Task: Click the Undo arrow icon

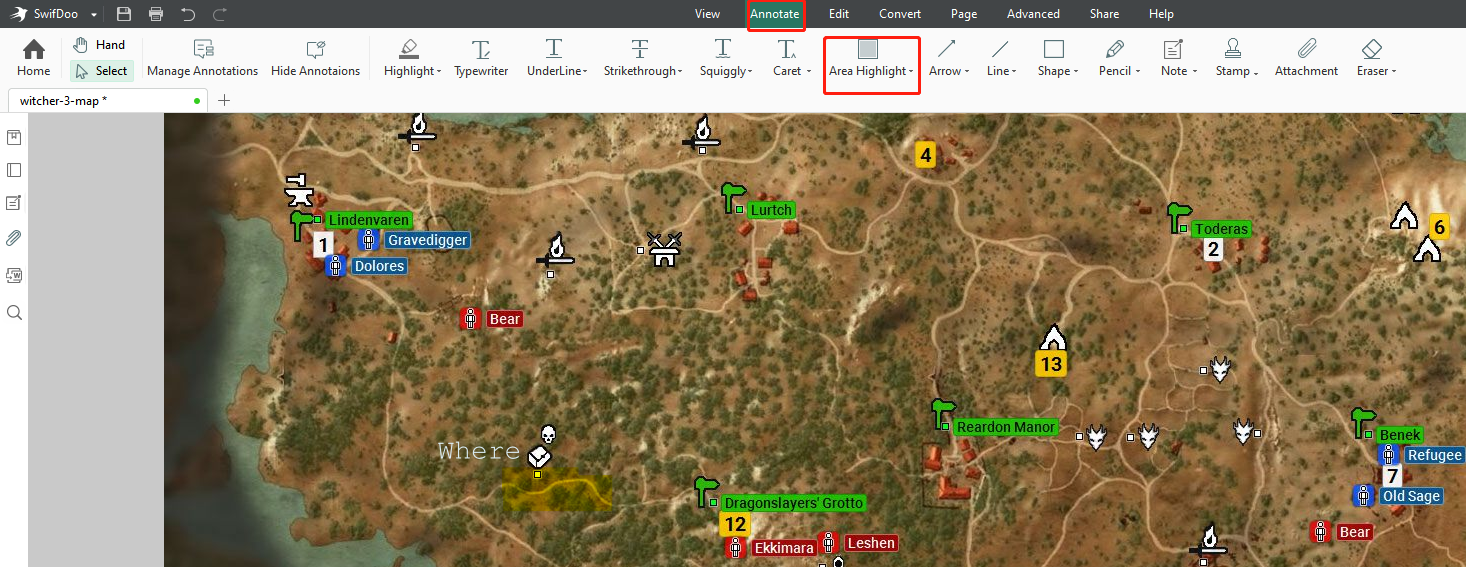Action: click(188, 14)
